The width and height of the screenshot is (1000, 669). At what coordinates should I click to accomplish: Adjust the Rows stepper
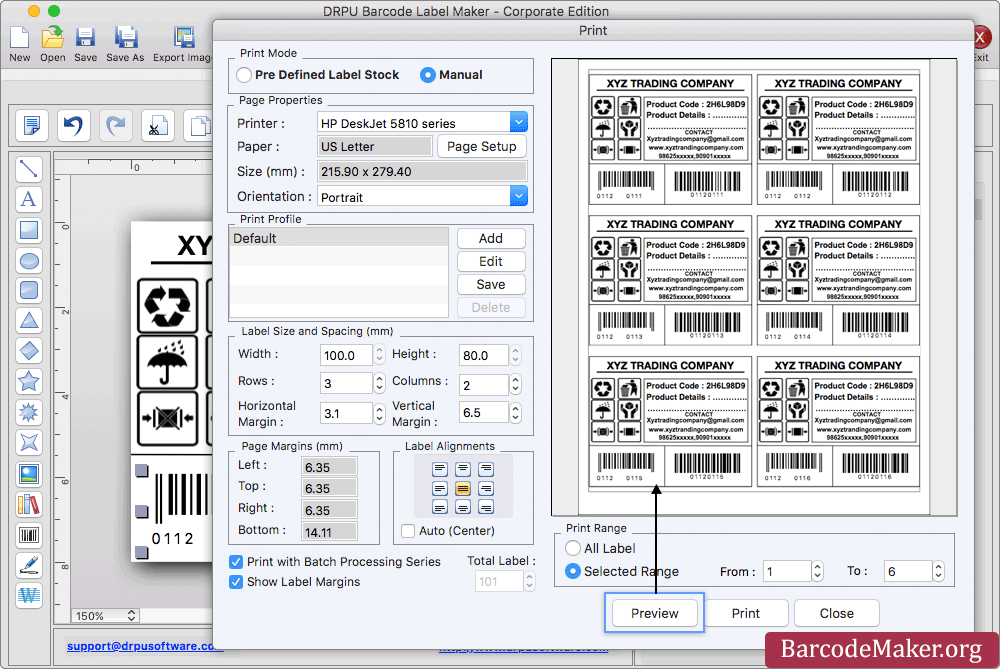pos(379,383)
